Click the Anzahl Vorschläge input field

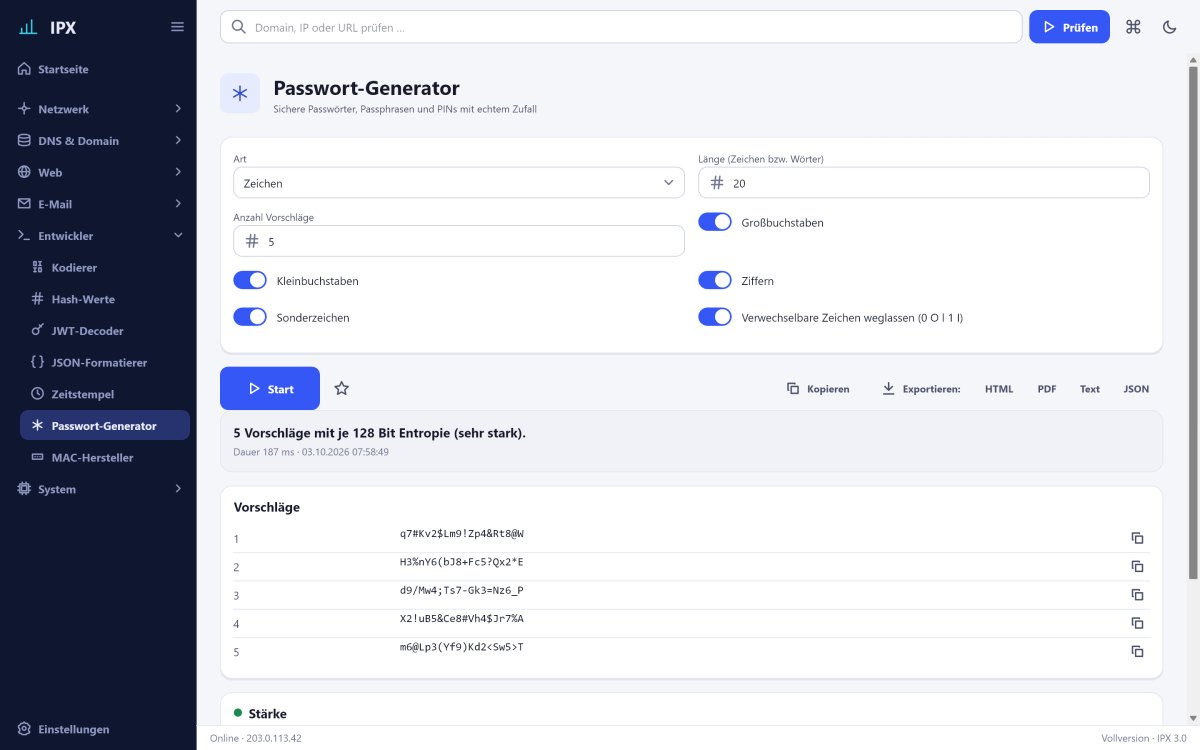[459, 241]
